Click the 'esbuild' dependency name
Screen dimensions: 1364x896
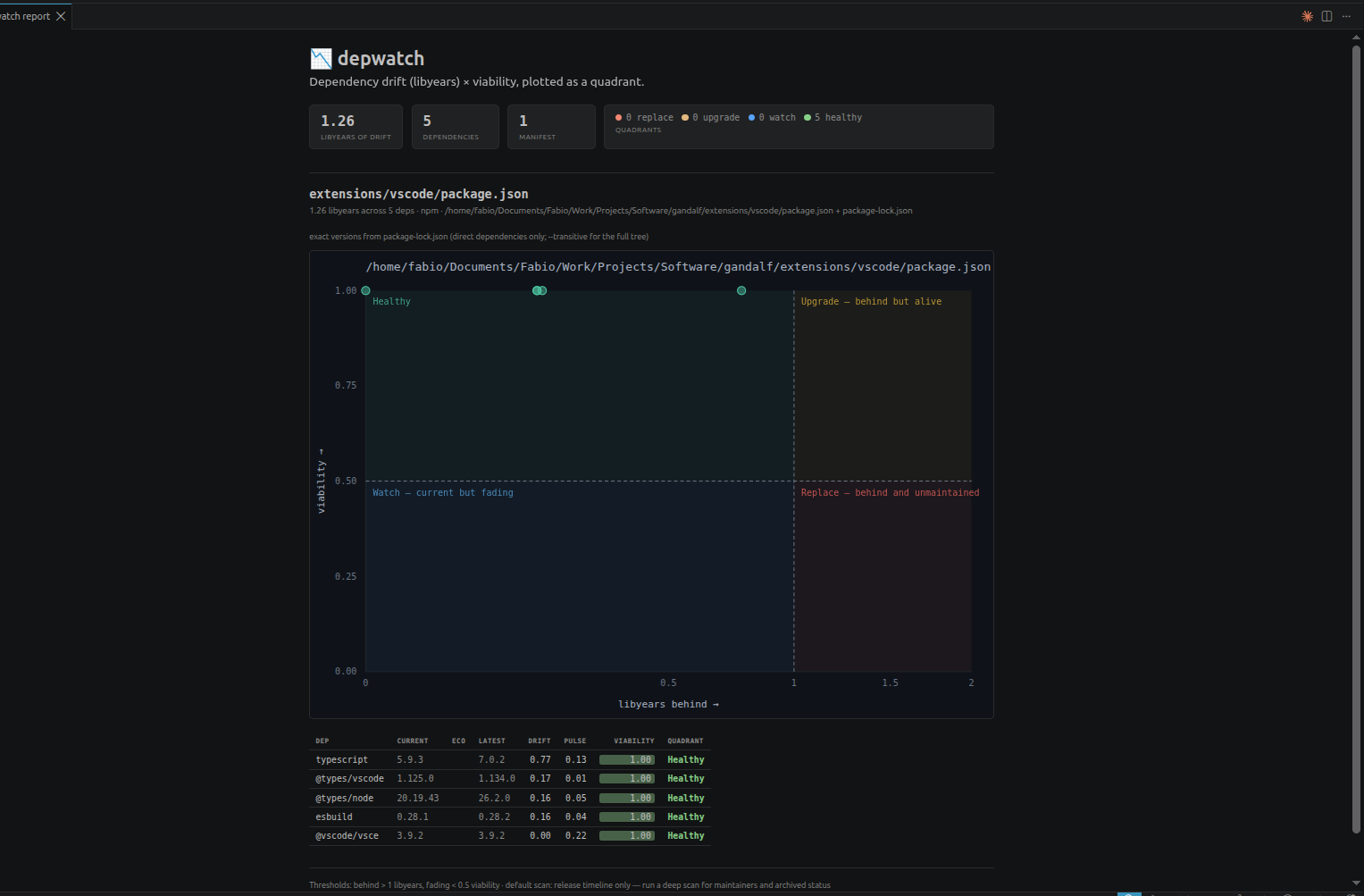click(334, 817)
